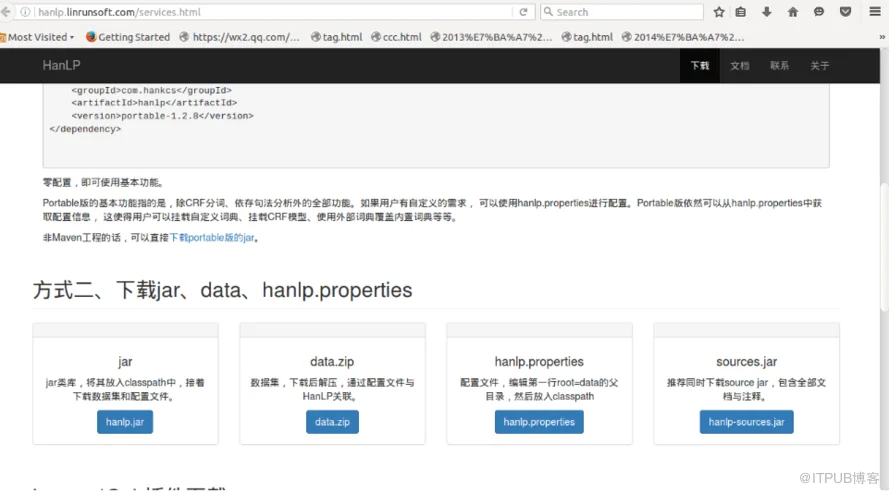Viewport: 889px width, 493px height.
Task: Select the 联系 navigation tab
Action: tap(779, 66)
